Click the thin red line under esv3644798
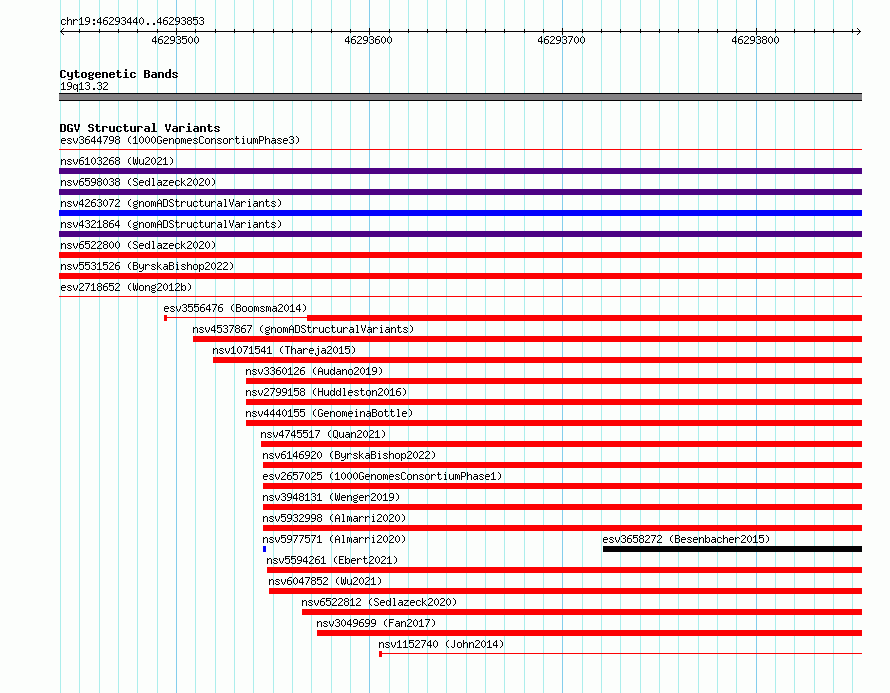This screenshot has width=890, height=693. coord(460,150)
